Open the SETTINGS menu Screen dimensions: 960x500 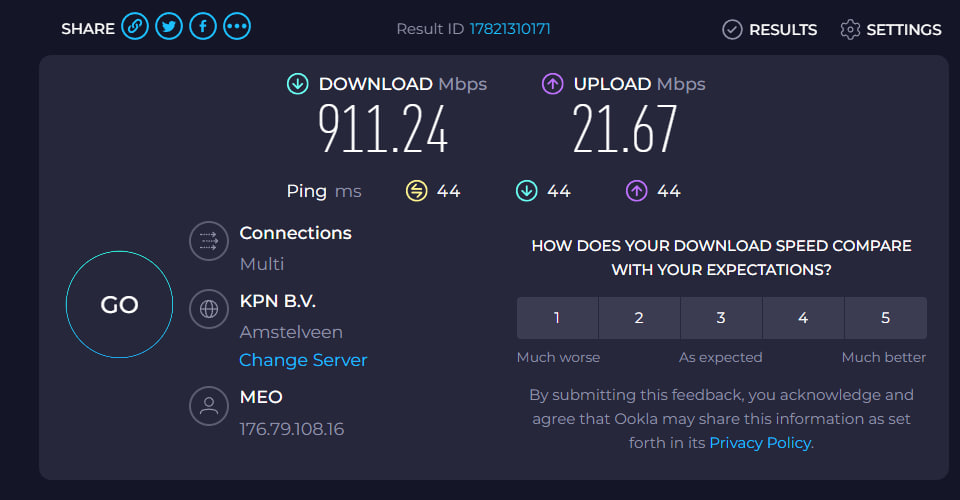tap(891, 29)
